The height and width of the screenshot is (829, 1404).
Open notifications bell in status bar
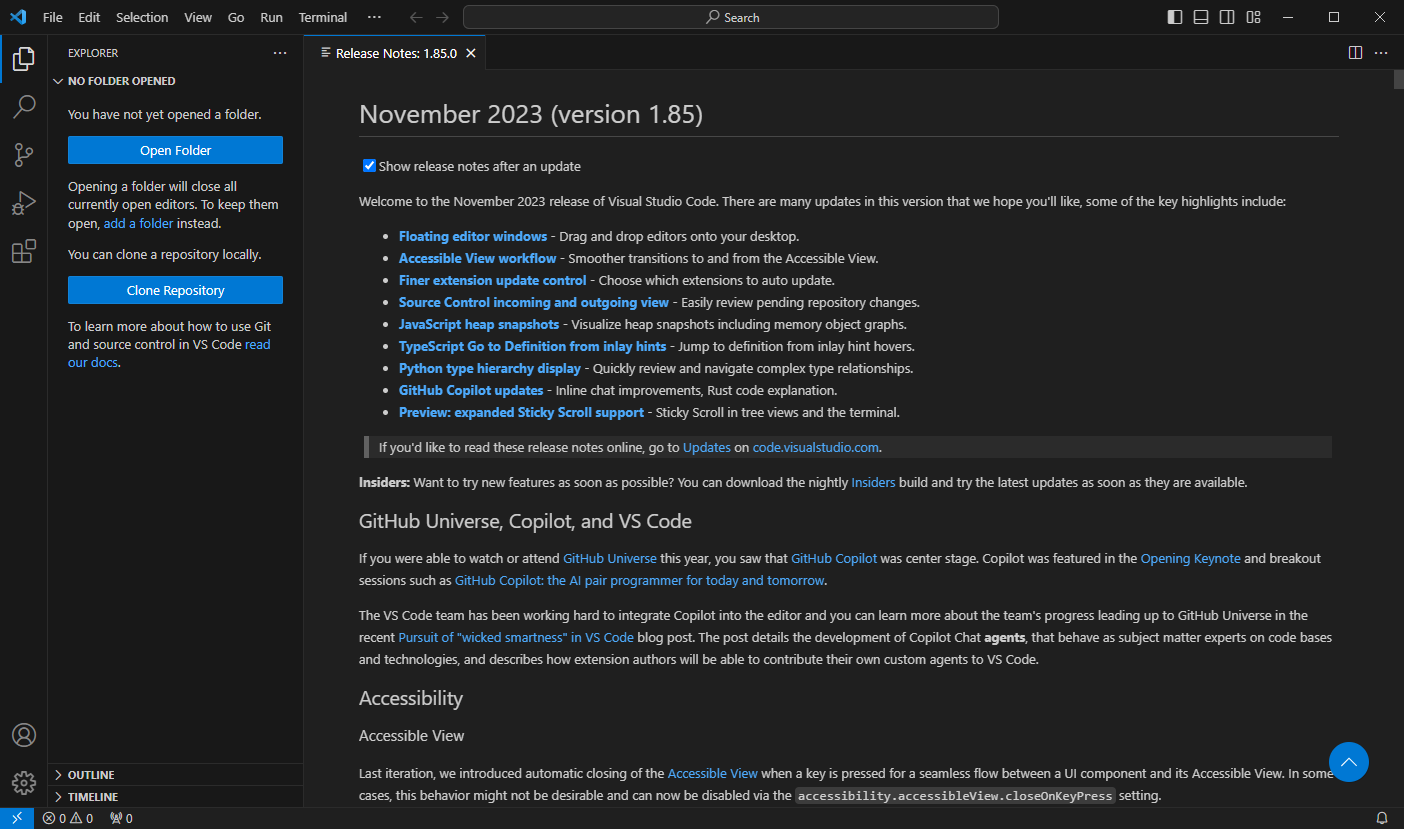pyautogui.click(x=1382, y=818)
